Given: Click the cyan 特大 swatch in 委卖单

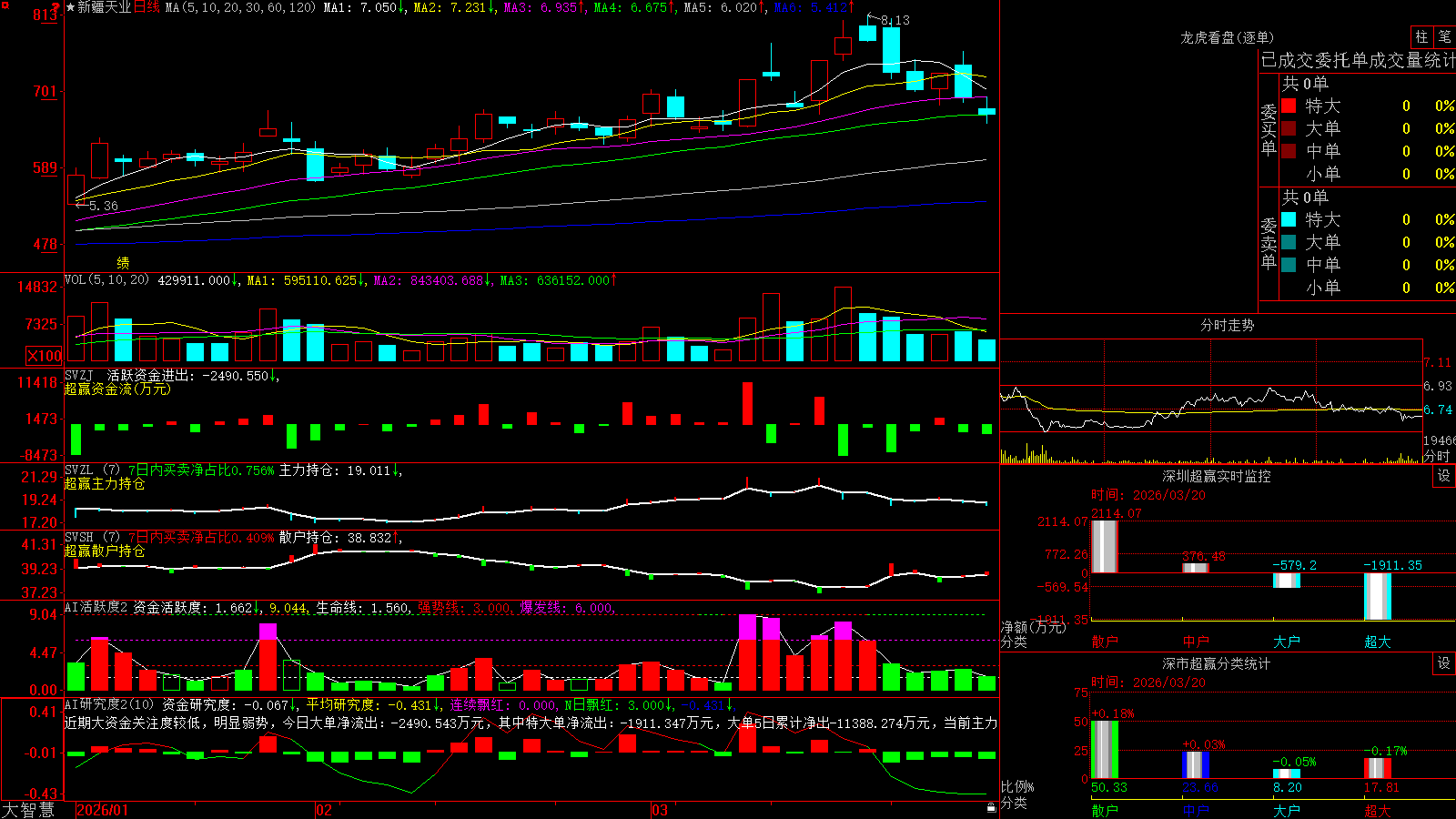Looking at the screenshot, I should pos(1289,219).
